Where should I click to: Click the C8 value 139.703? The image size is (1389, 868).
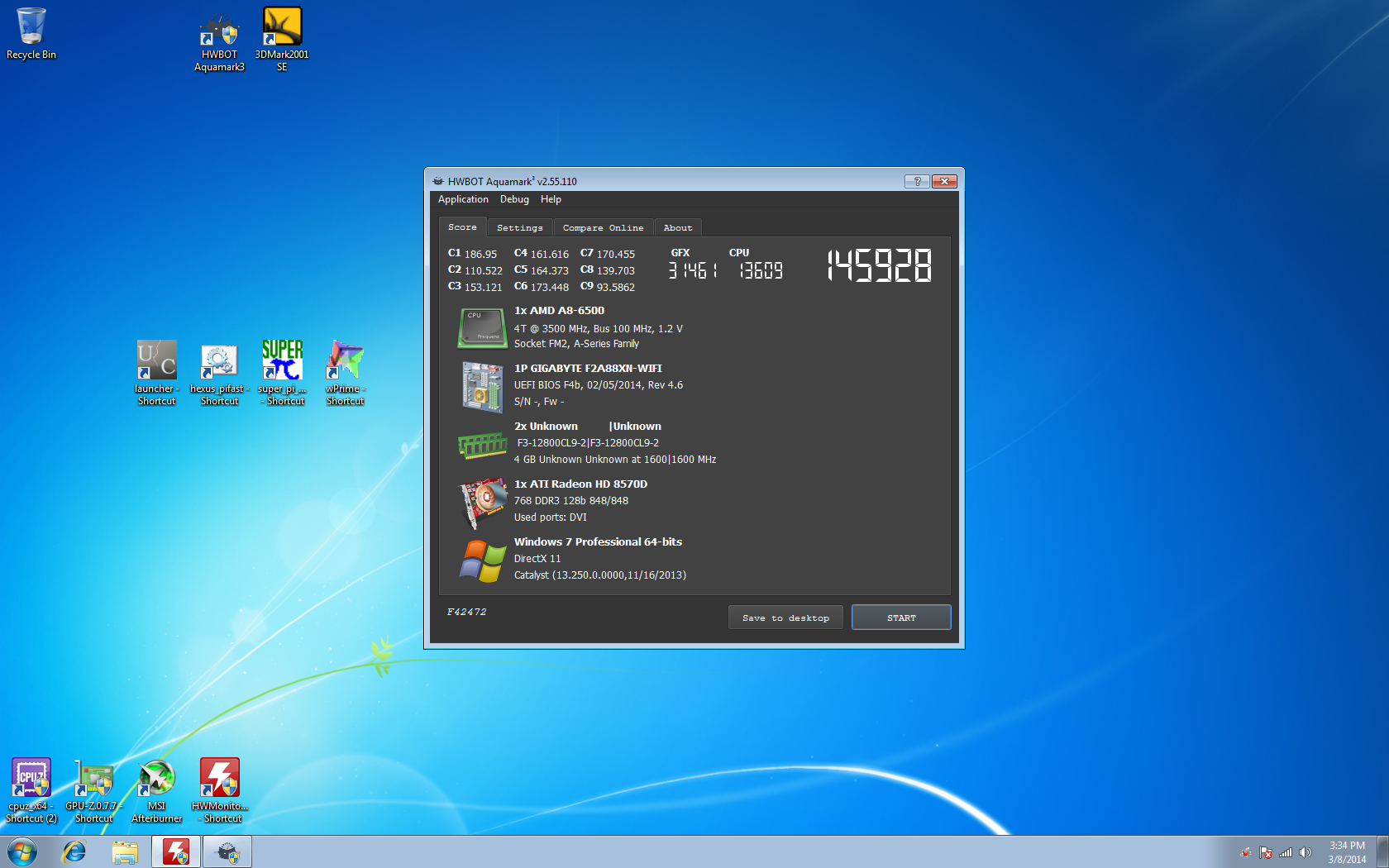coord(616,271)
